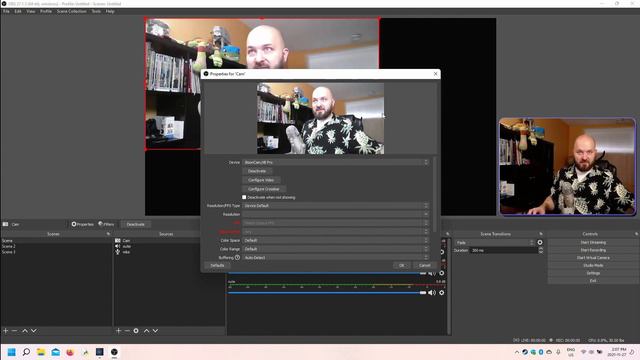Click Start Virtual Camera button
Viewport: 640px width, 360px height.
pyautogui.click(x=593, y=258)
